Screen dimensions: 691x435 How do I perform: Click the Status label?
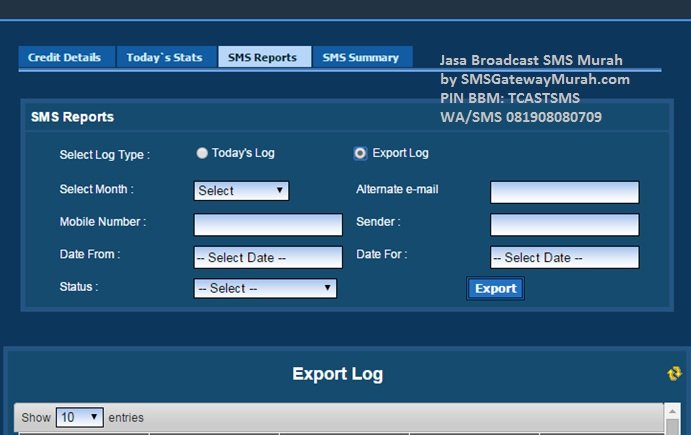pos(79,287)
